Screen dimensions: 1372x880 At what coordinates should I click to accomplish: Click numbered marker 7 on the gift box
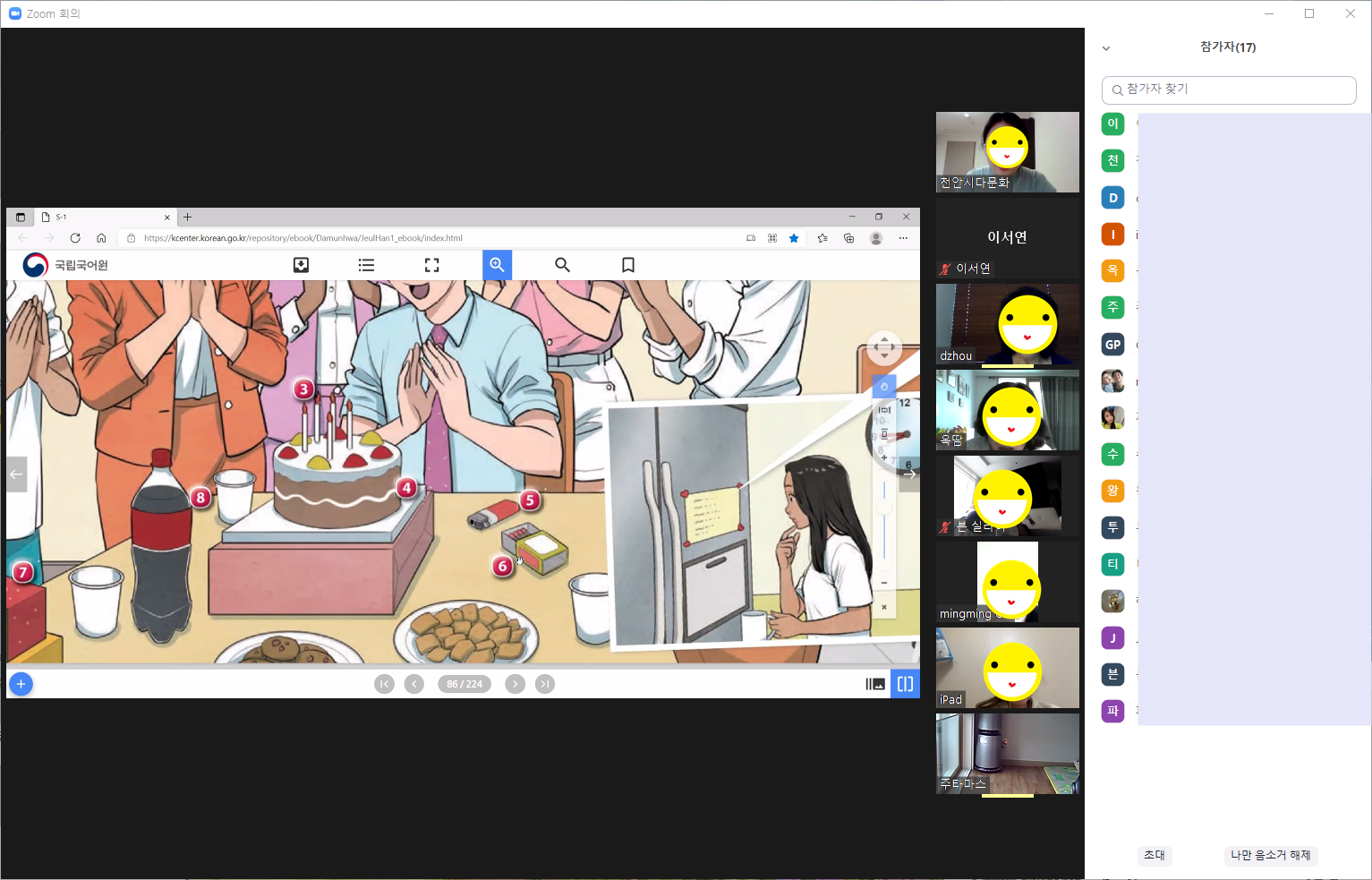point(23,572)
